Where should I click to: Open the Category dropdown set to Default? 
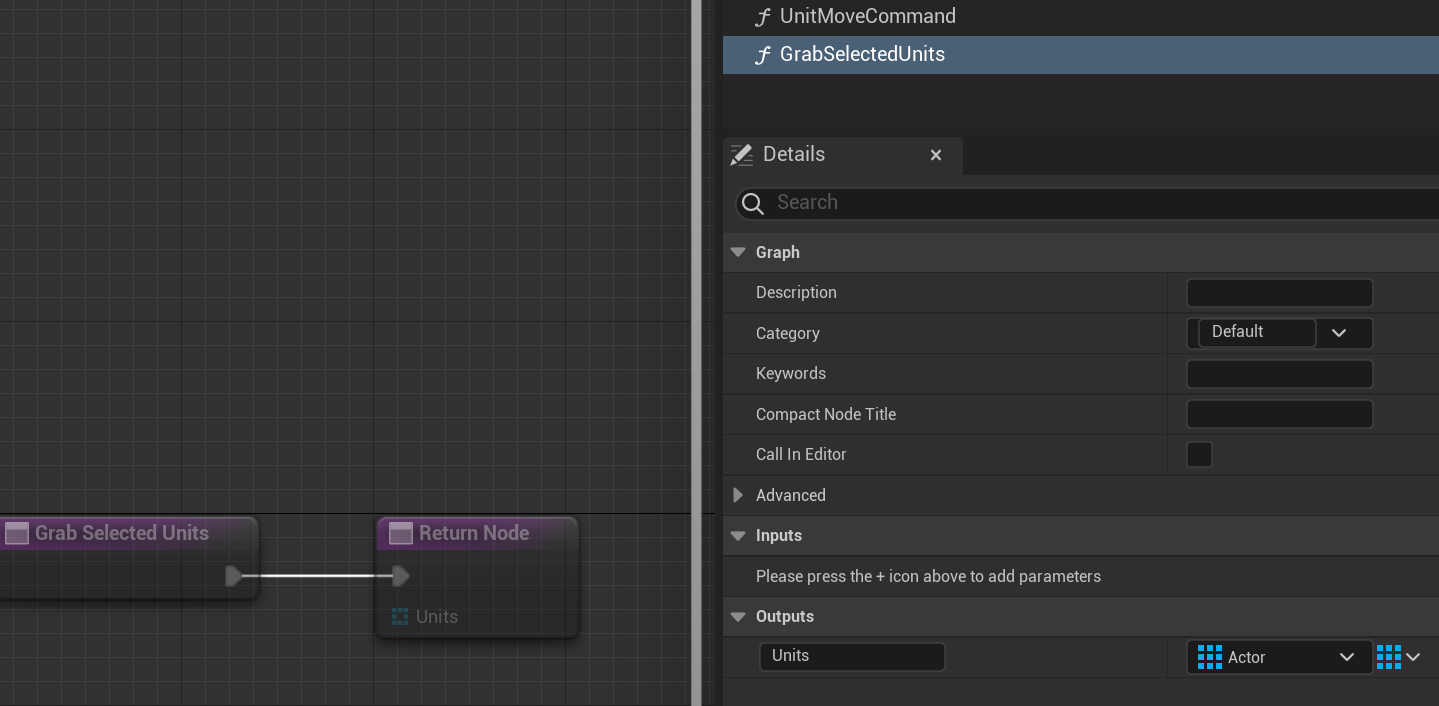(1339, 333)
